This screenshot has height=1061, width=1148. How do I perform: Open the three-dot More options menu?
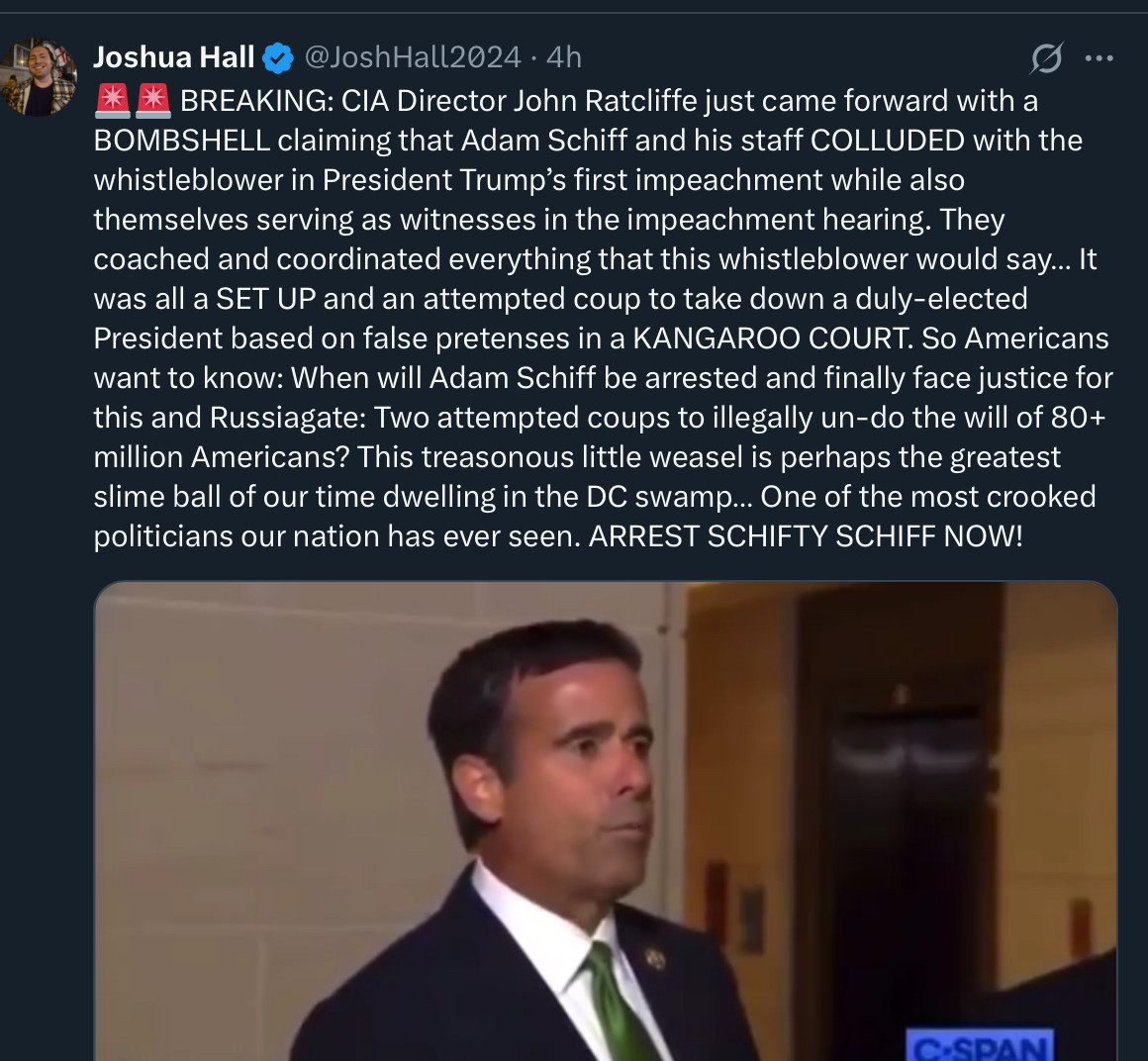(x=1099, y=59)
